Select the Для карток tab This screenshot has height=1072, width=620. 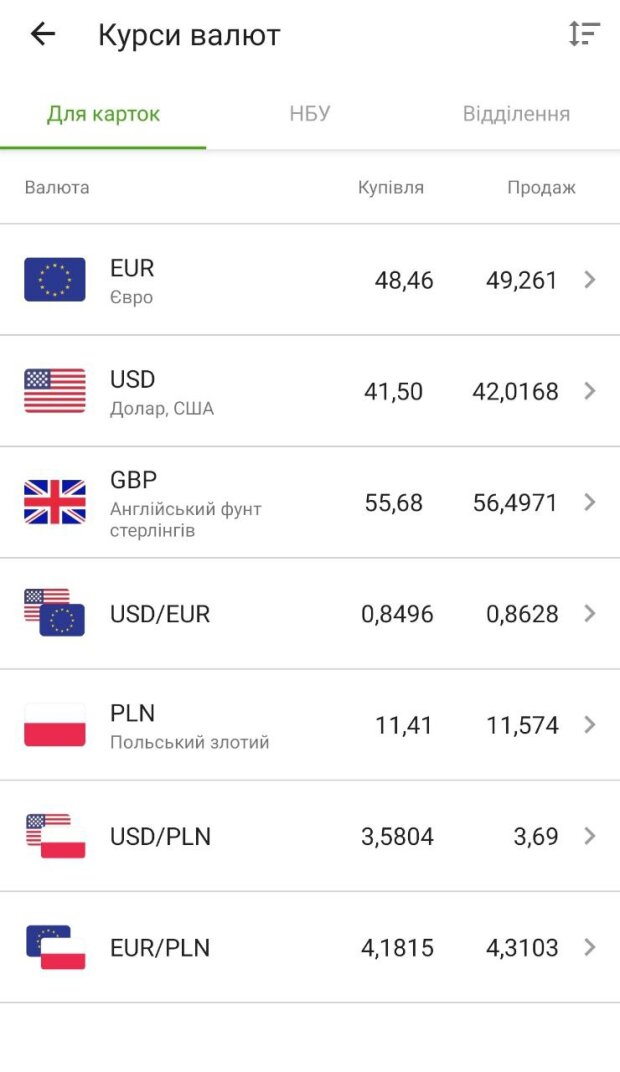point(103,114)
